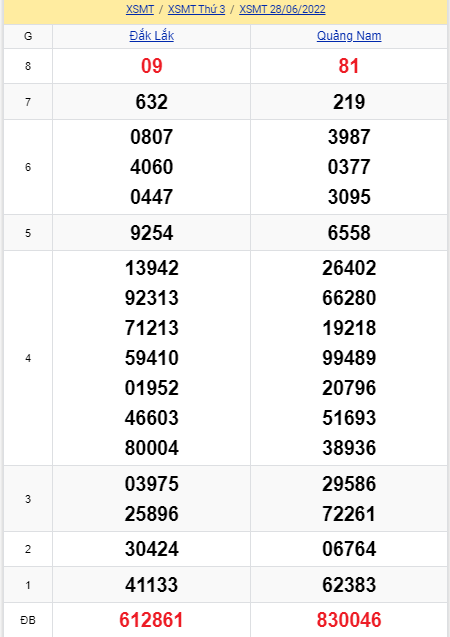This screenshot has height=637, width=450.
Task: Open the Đắk Lắk province link
Action: (151, 36)
